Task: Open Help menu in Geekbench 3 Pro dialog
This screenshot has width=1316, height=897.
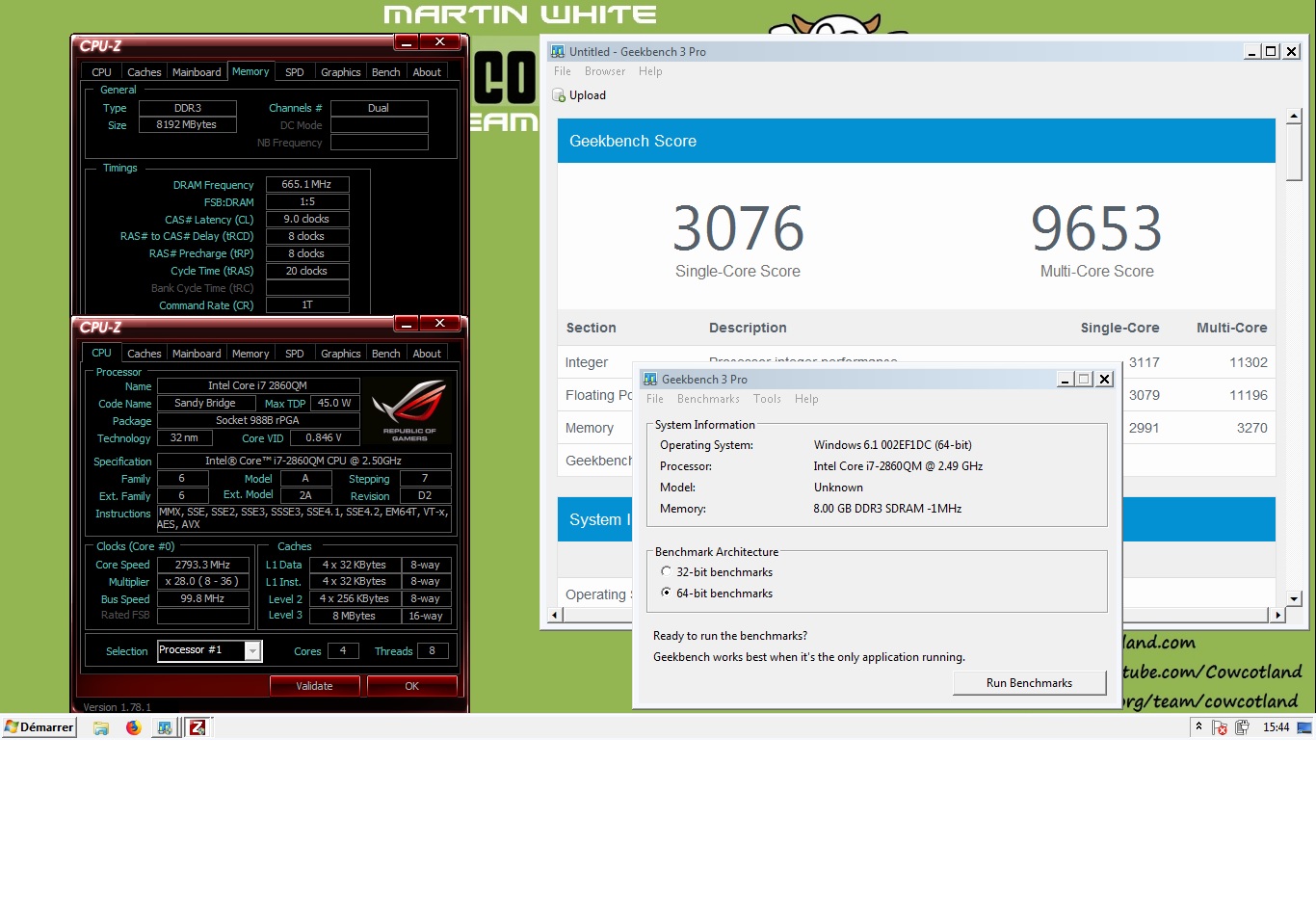Action: 806,399
